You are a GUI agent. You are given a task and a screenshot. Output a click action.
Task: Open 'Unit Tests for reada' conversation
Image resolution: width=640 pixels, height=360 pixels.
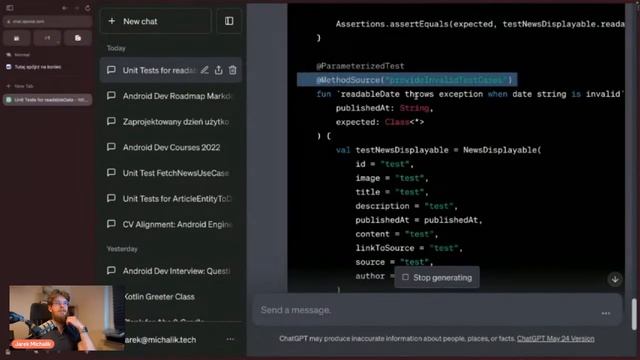pyautogui.click(x=170, y=70)
